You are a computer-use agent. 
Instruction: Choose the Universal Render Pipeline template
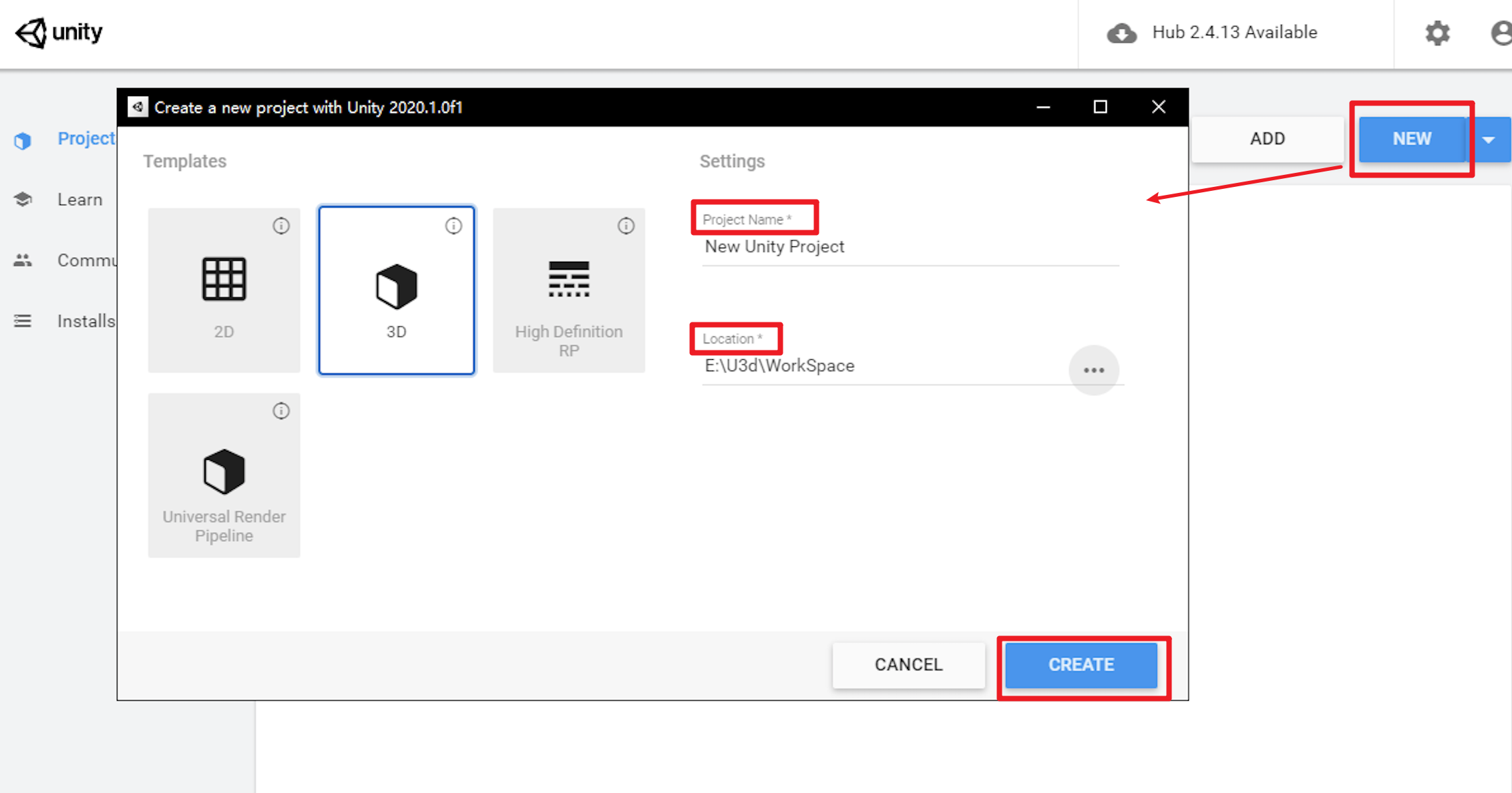click(224, 475)
